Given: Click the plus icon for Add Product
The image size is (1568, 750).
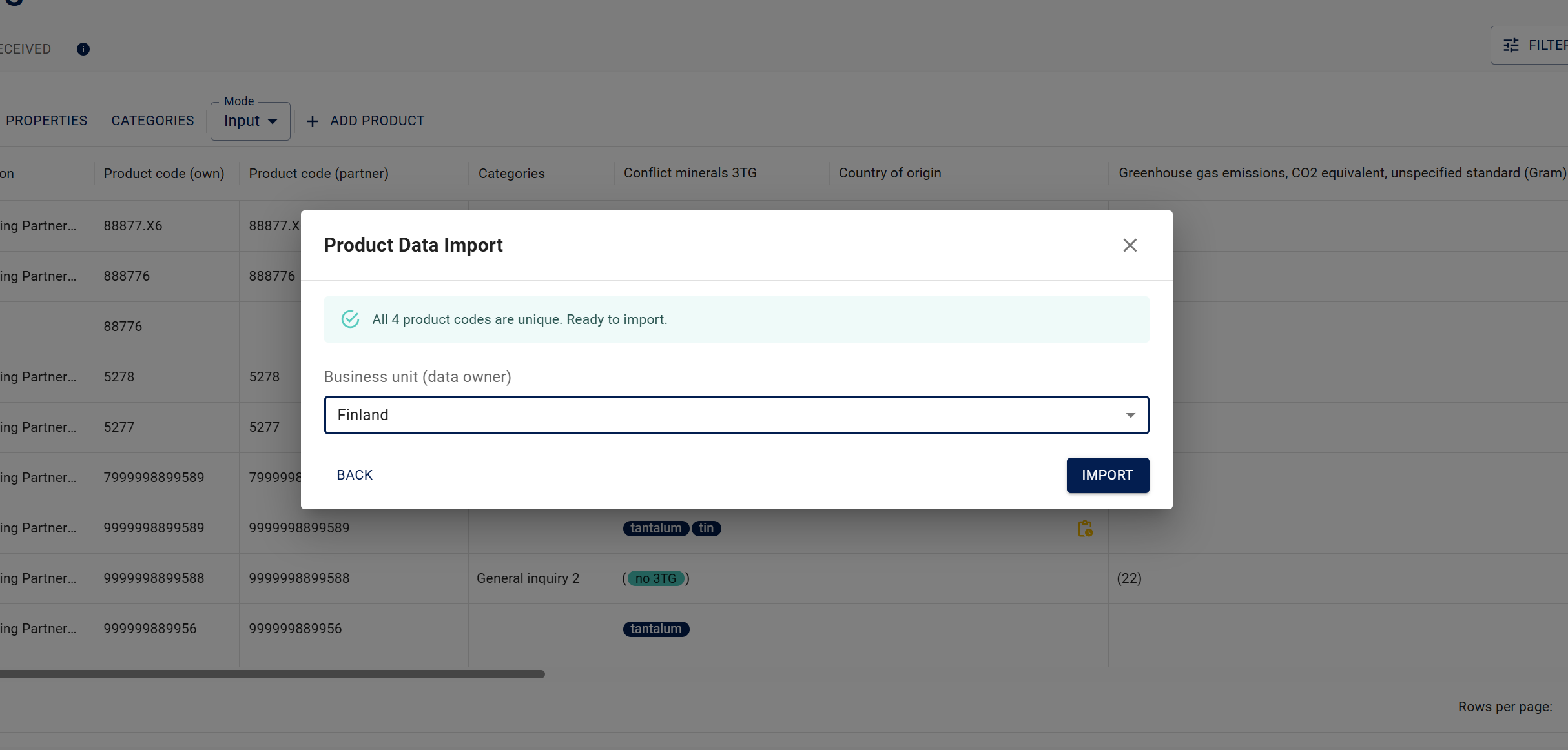Looking at the screenshot, I should (313, 121).
